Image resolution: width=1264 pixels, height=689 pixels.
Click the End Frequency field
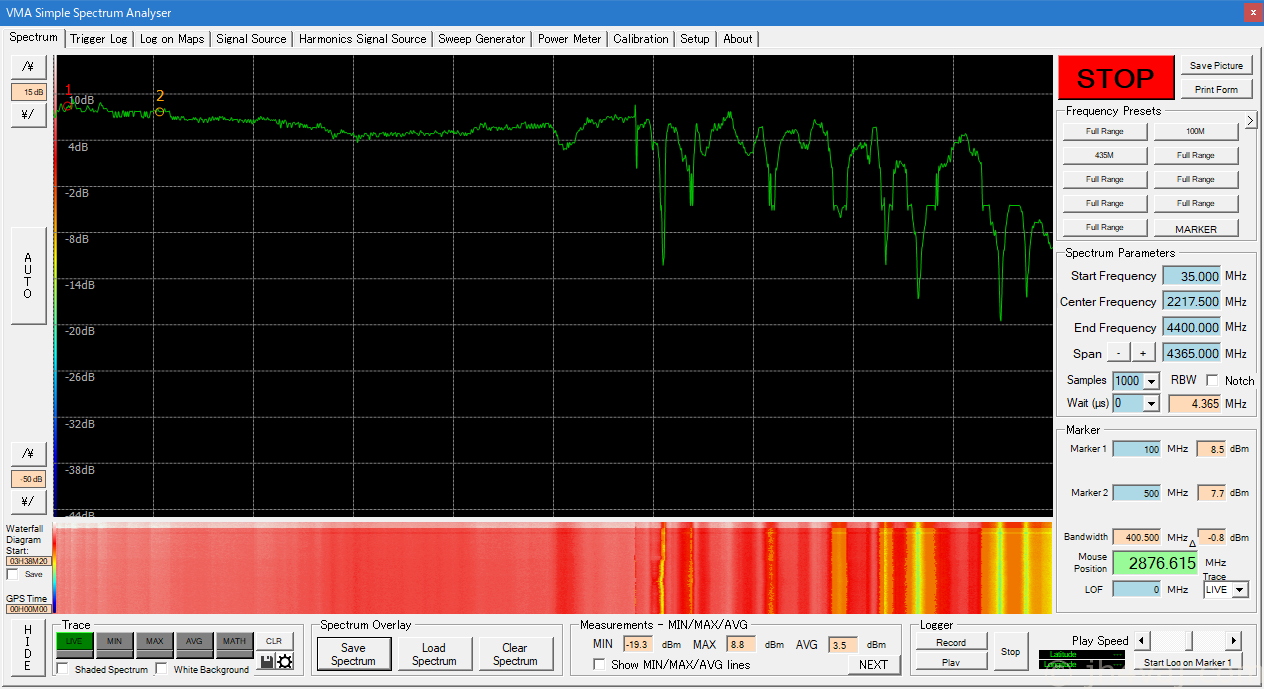point(1191,328)
